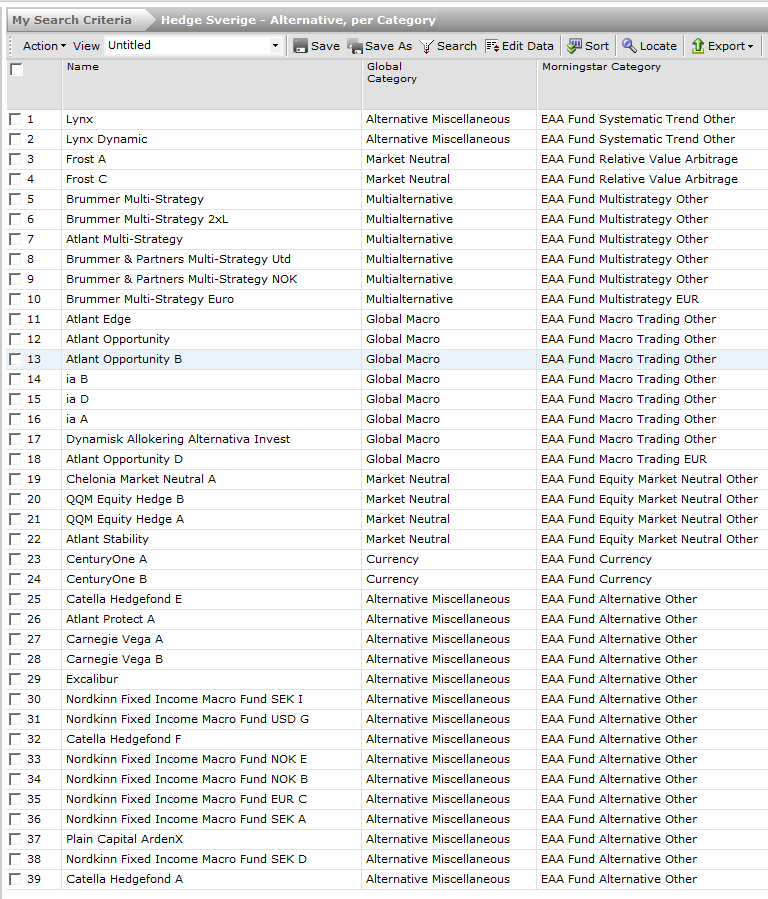Click the Locate magnifier icon
Image resolution: width=768 pixels, height=899 pixels.
pyautogui.click(x=629, y=46)
